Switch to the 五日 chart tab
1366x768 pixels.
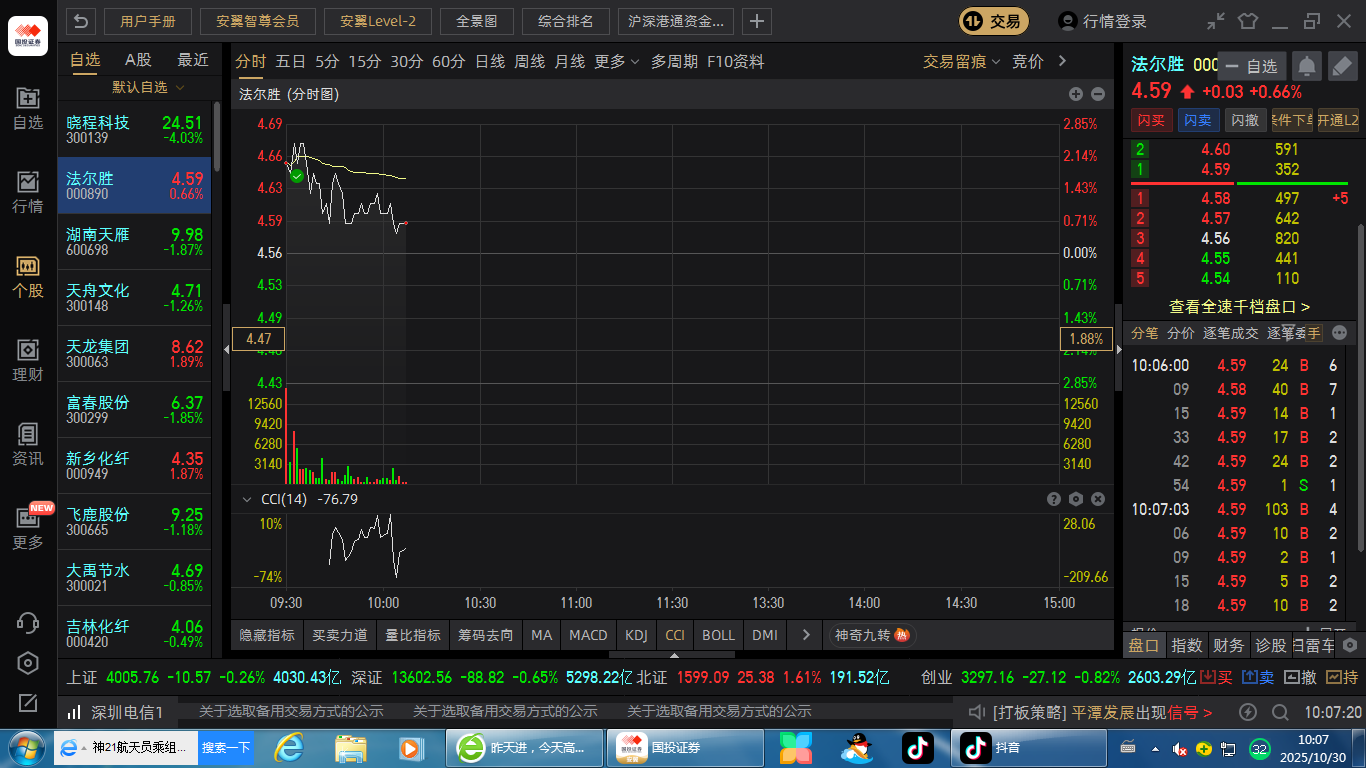tap(291, 61)
